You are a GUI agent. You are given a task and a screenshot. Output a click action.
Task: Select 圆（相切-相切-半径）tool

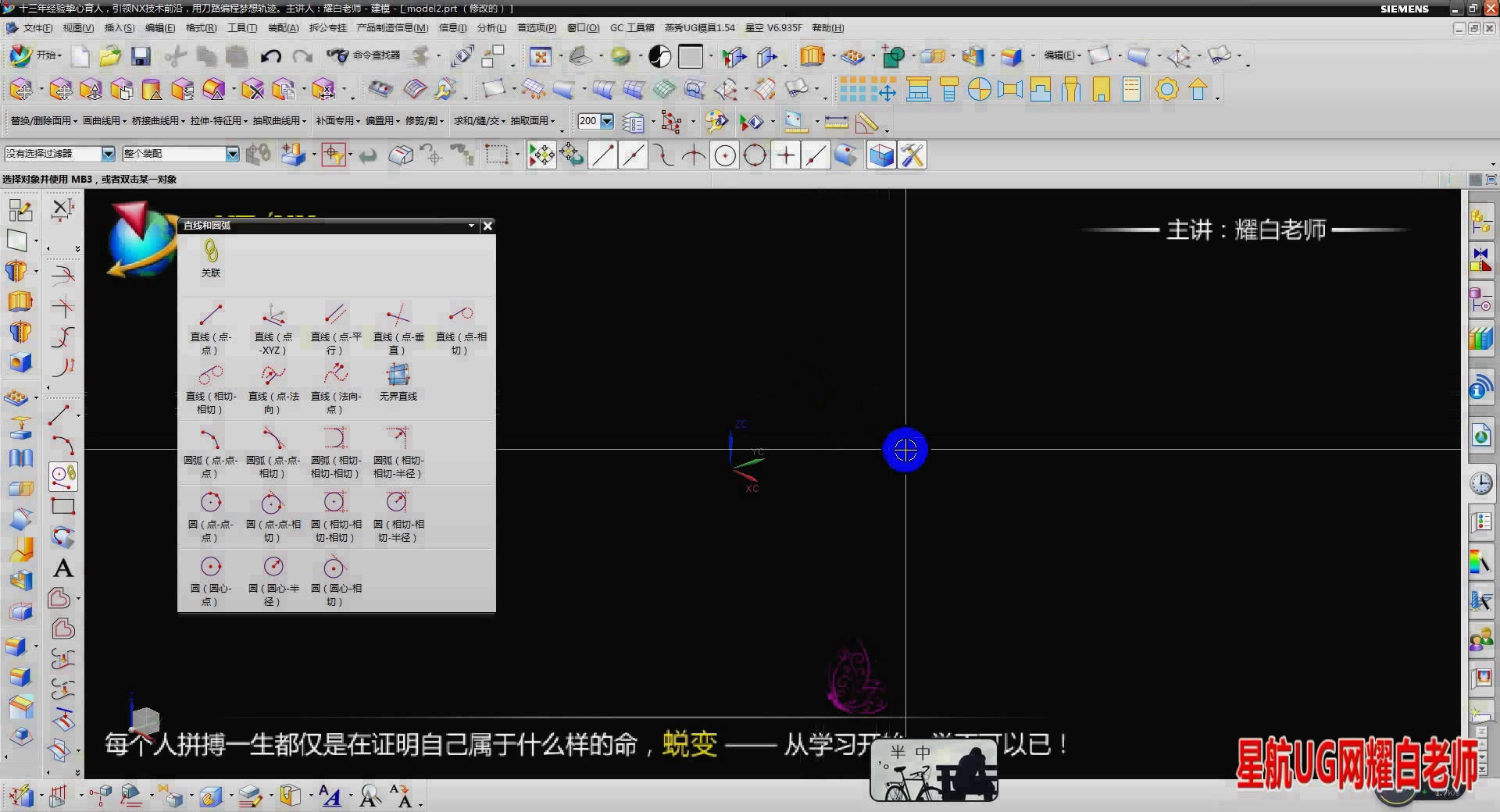(x=398, y=515)
